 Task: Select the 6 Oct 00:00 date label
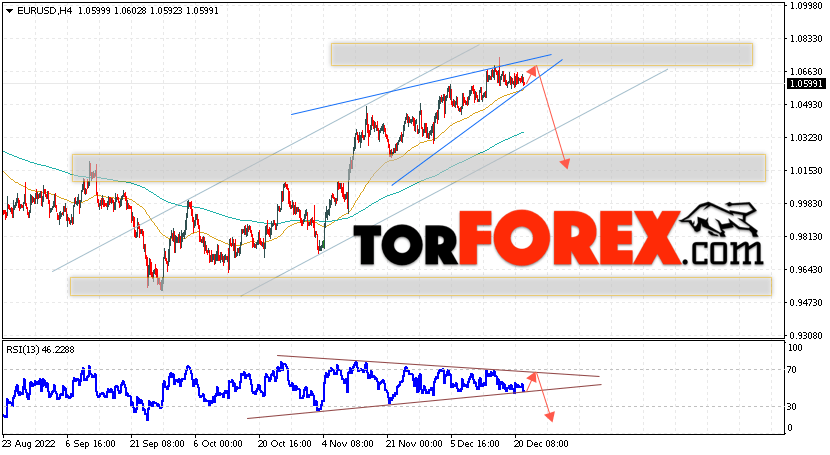click(x=218, y=443)
